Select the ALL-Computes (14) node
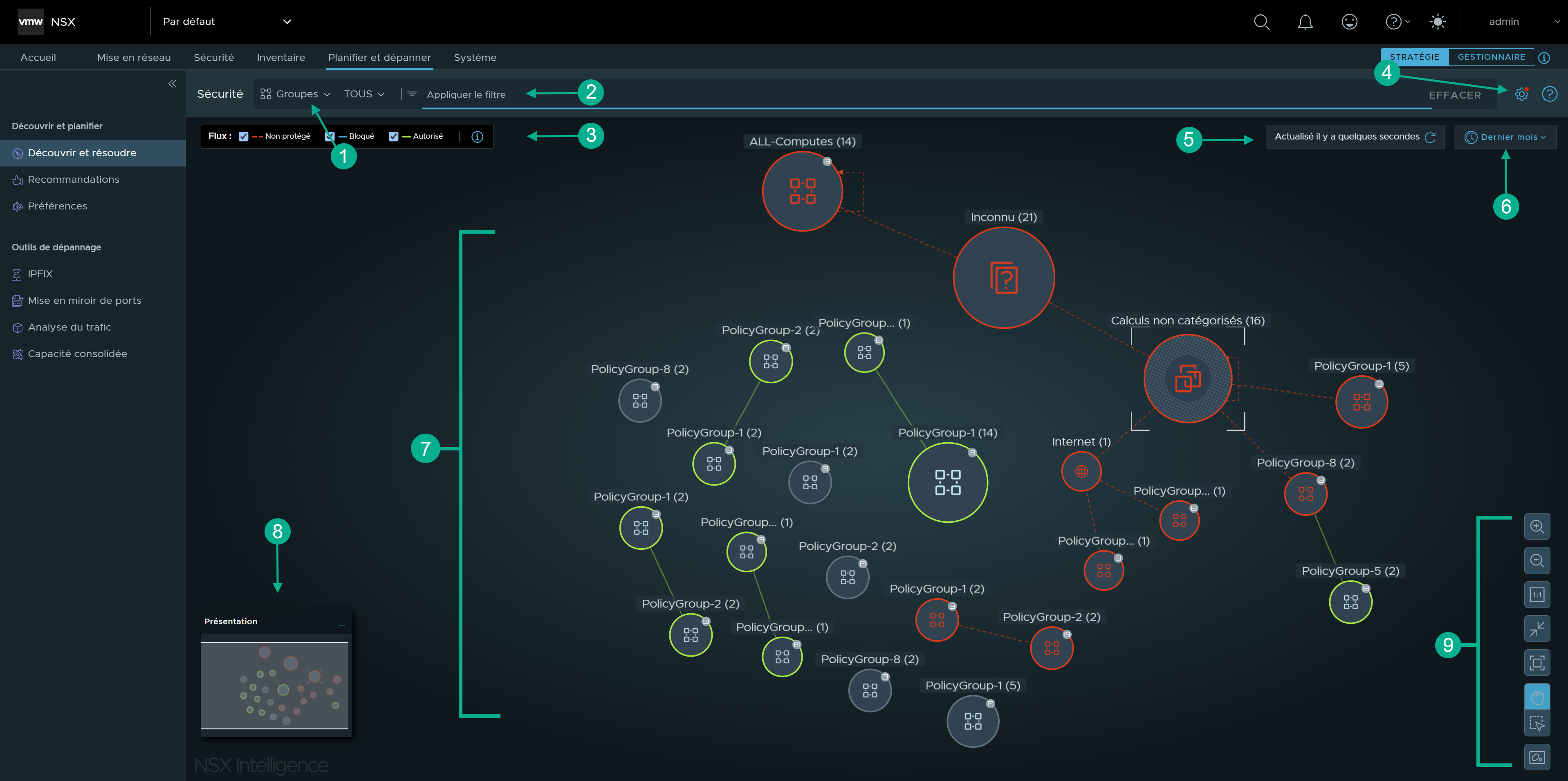1568x781 pixels. click(802, 191)
